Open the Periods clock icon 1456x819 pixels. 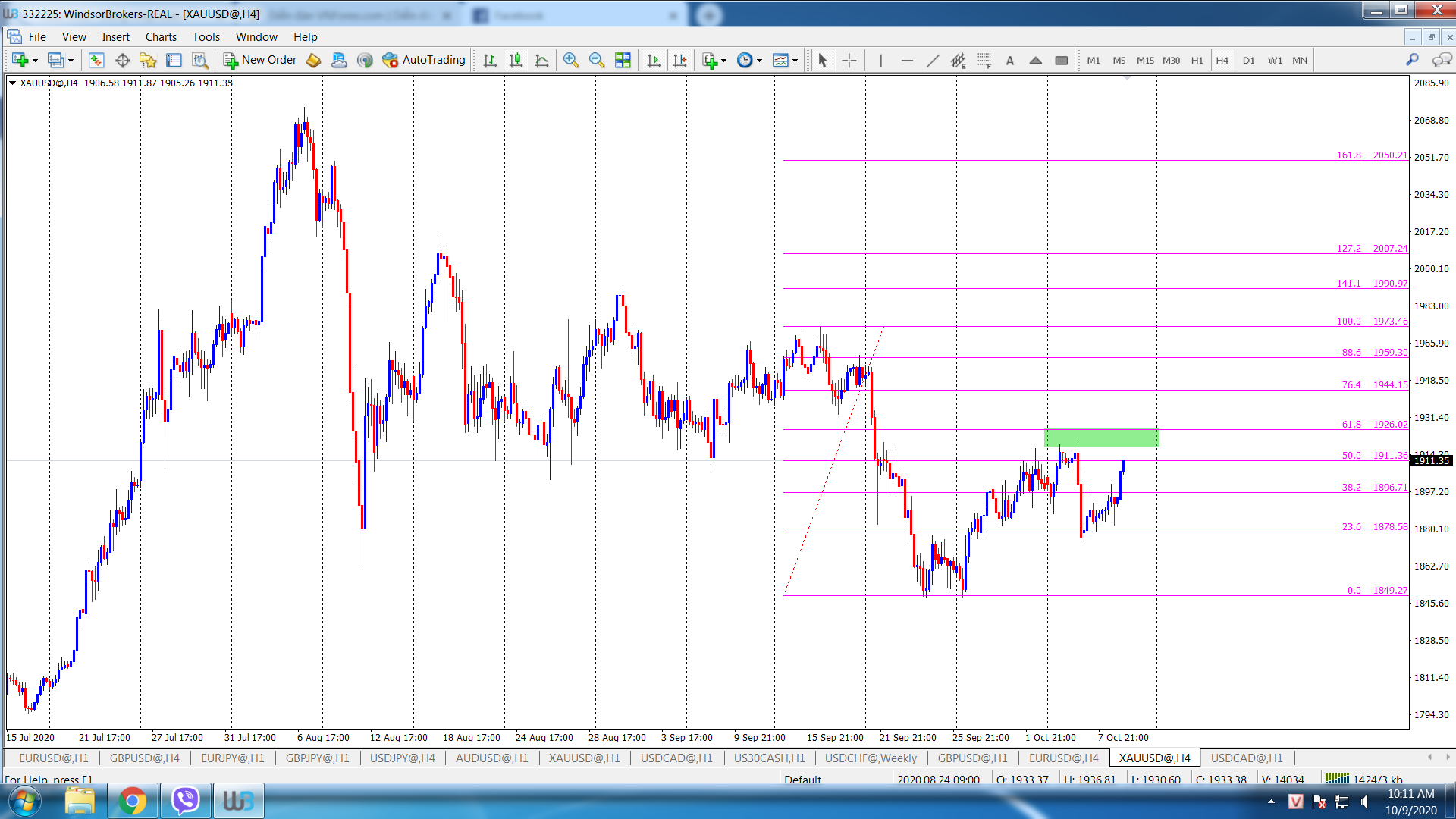[x=745, y=60]
